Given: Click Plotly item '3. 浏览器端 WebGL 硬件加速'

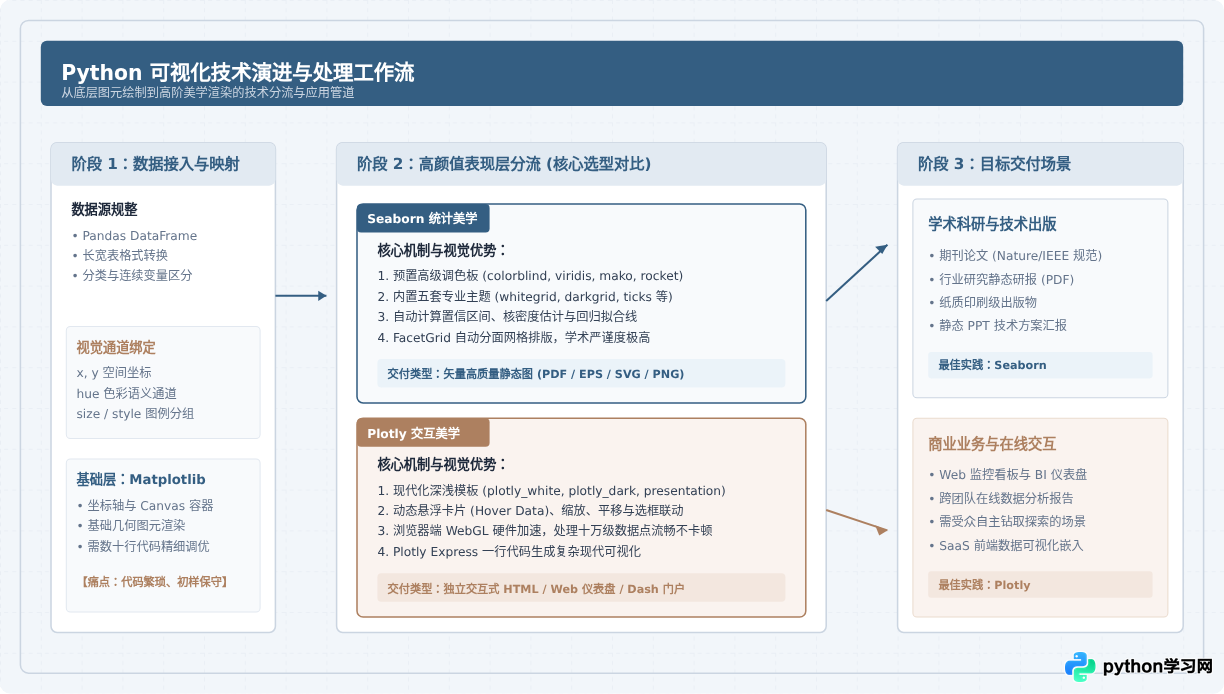Looking at the screenshot, I should tap(544, 530).
